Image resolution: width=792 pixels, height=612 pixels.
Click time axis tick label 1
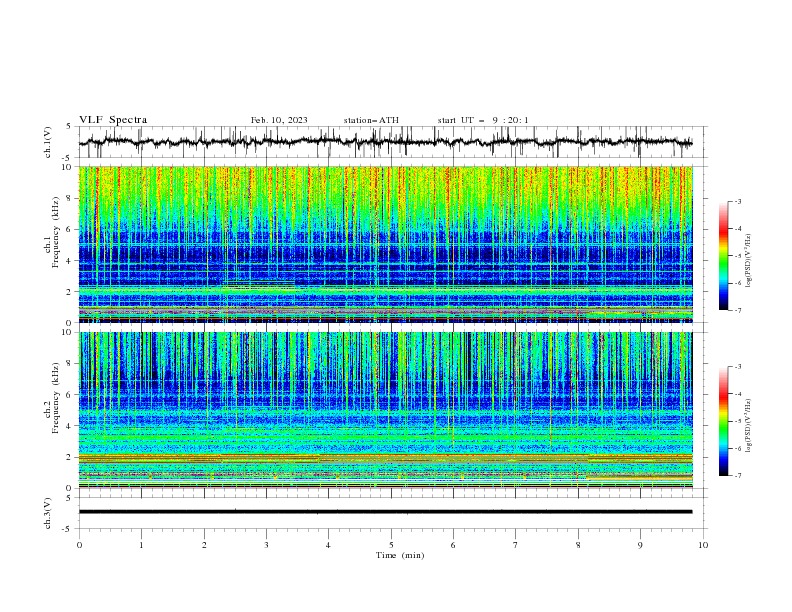141,545
